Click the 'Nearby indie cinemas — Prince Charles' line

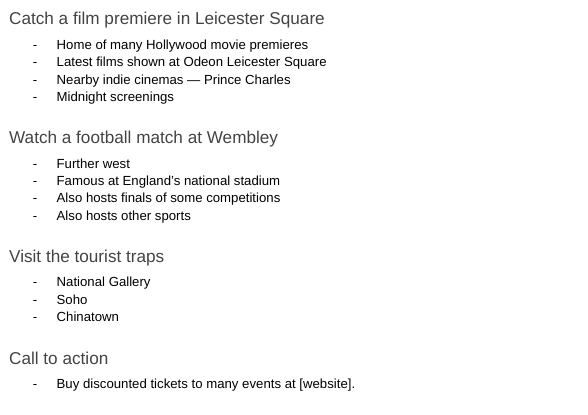click(173, 80)
